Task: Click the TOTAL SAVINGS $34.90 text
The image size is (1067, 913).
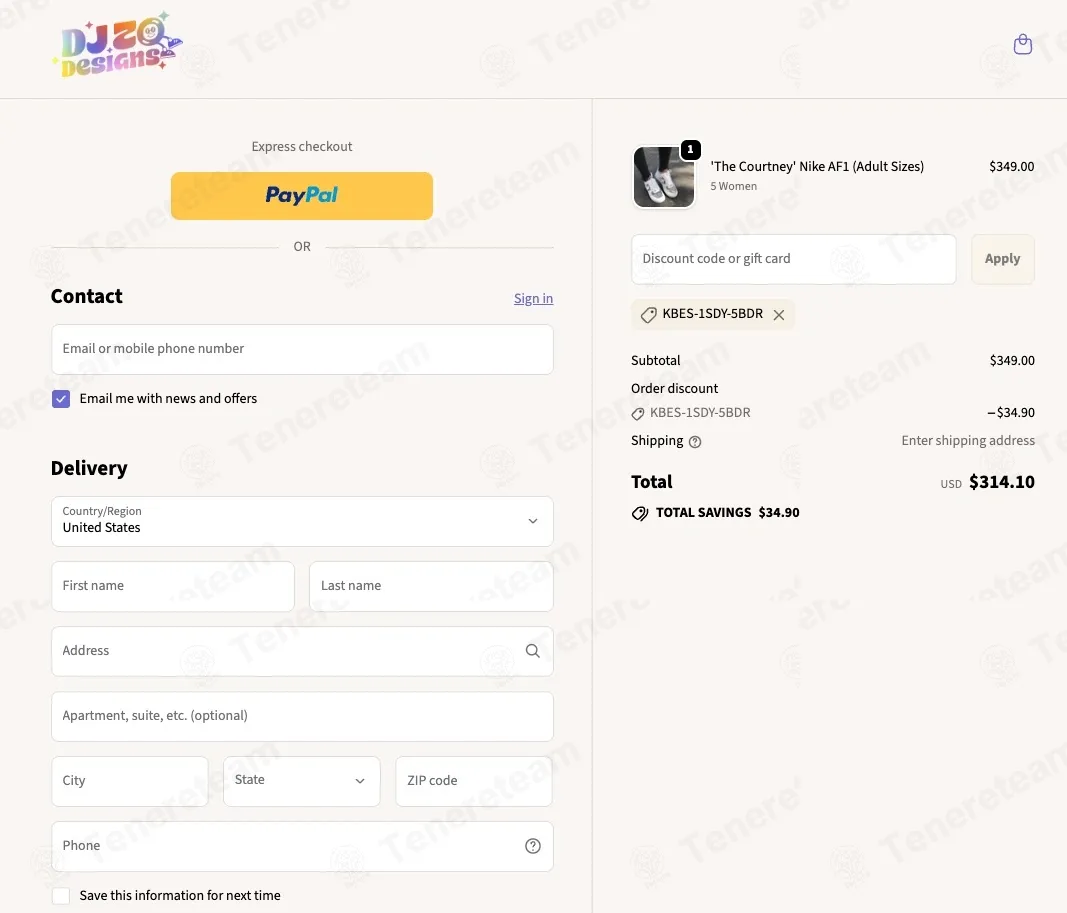Action: point(727,513)
